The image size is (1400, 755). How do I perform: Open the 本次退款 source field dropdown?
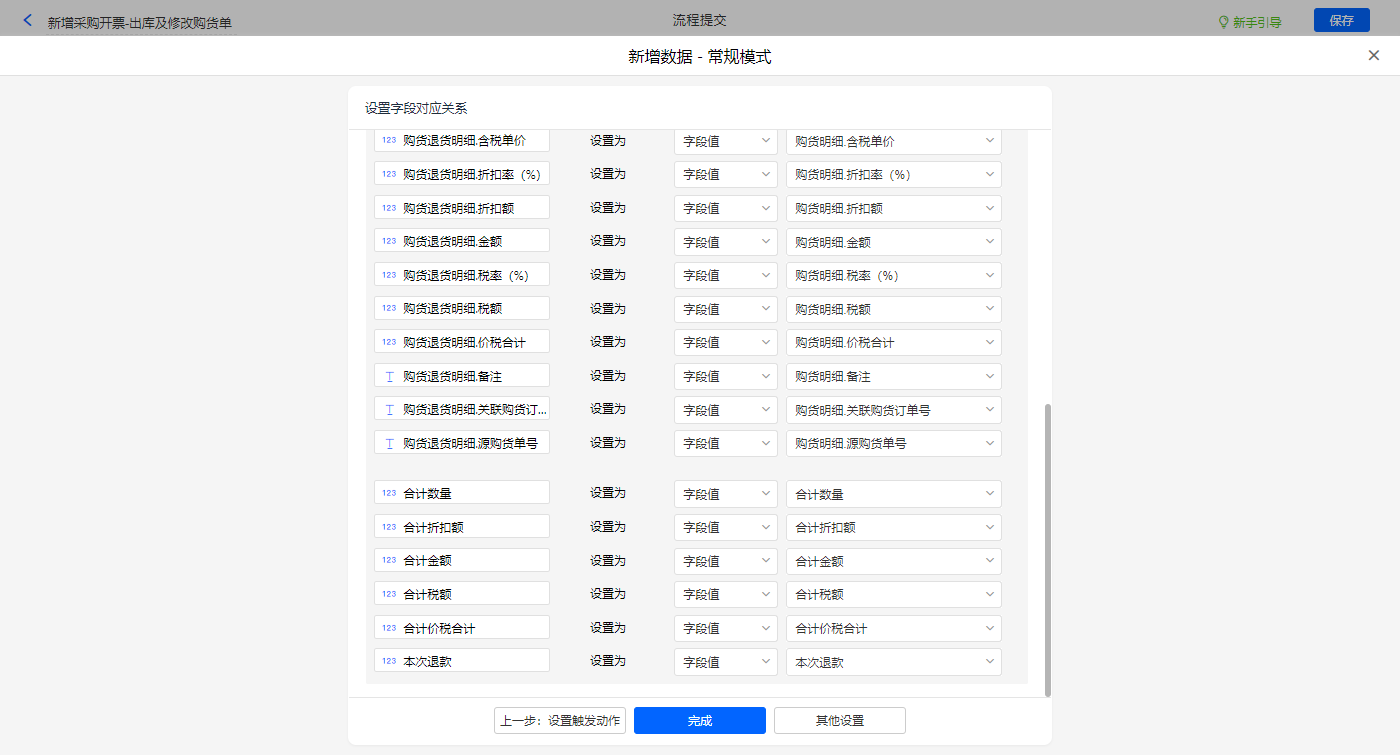[x=893, y=662]
